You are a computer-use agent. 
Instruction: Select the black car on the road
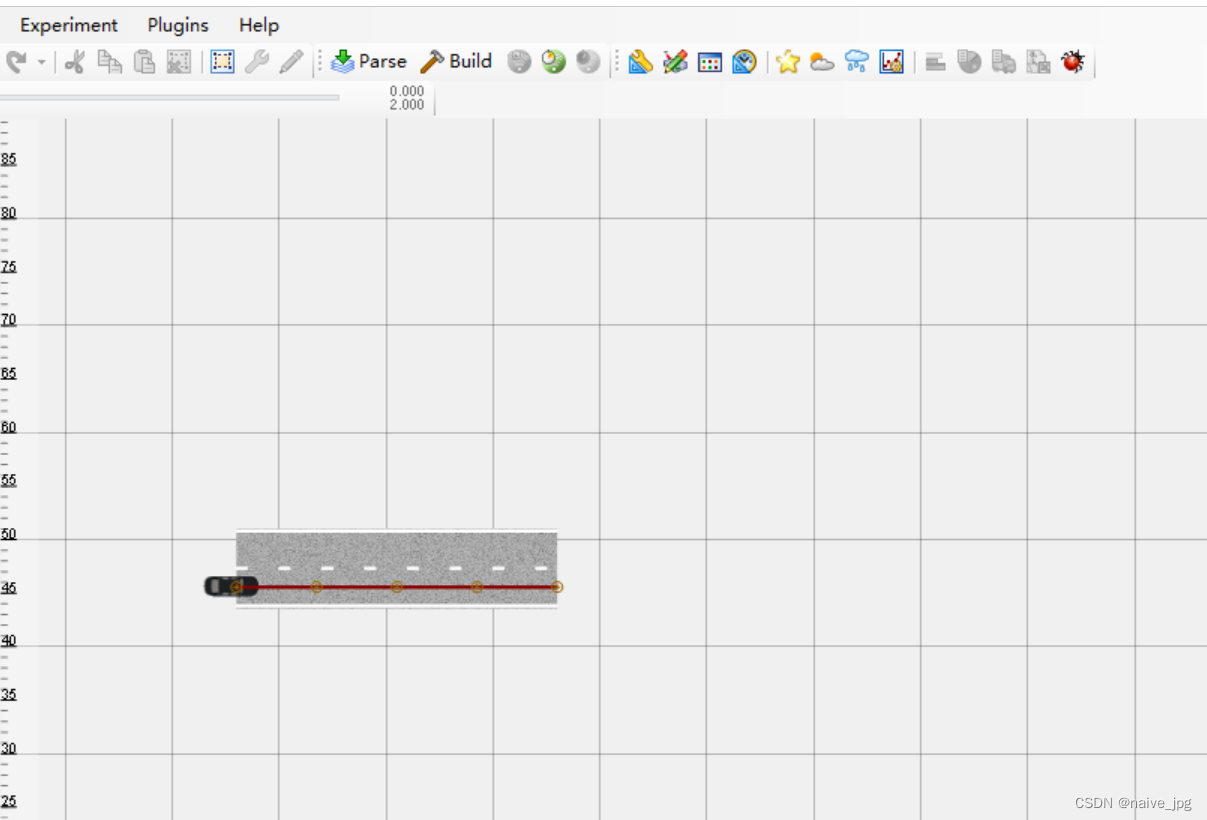click(231, 586)
